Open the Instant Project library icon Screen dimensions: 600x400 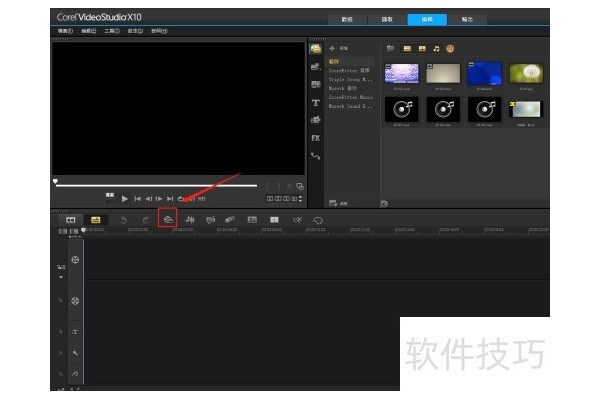click(316, 67)
